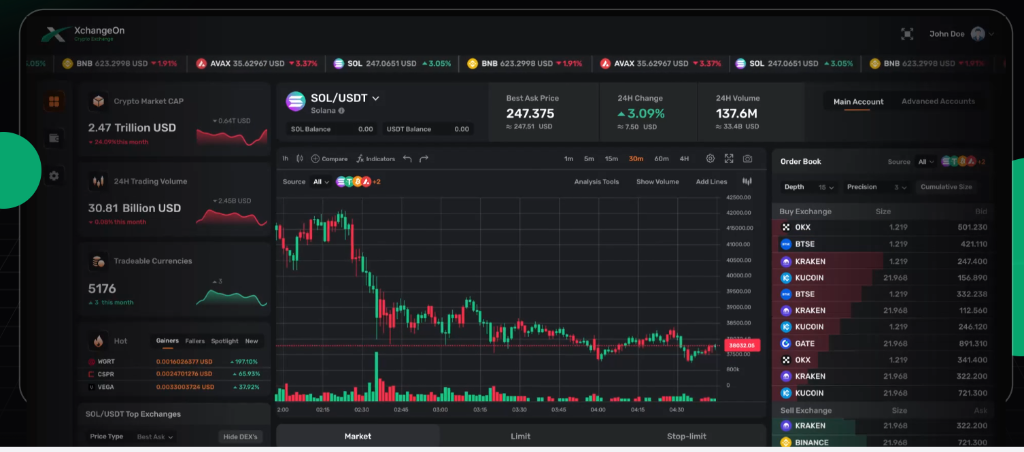The width and height of the screenshot is (1024, 452).
Task: Click the bar chart style icon after Add Lines
Action: click(x=747, y=181)
